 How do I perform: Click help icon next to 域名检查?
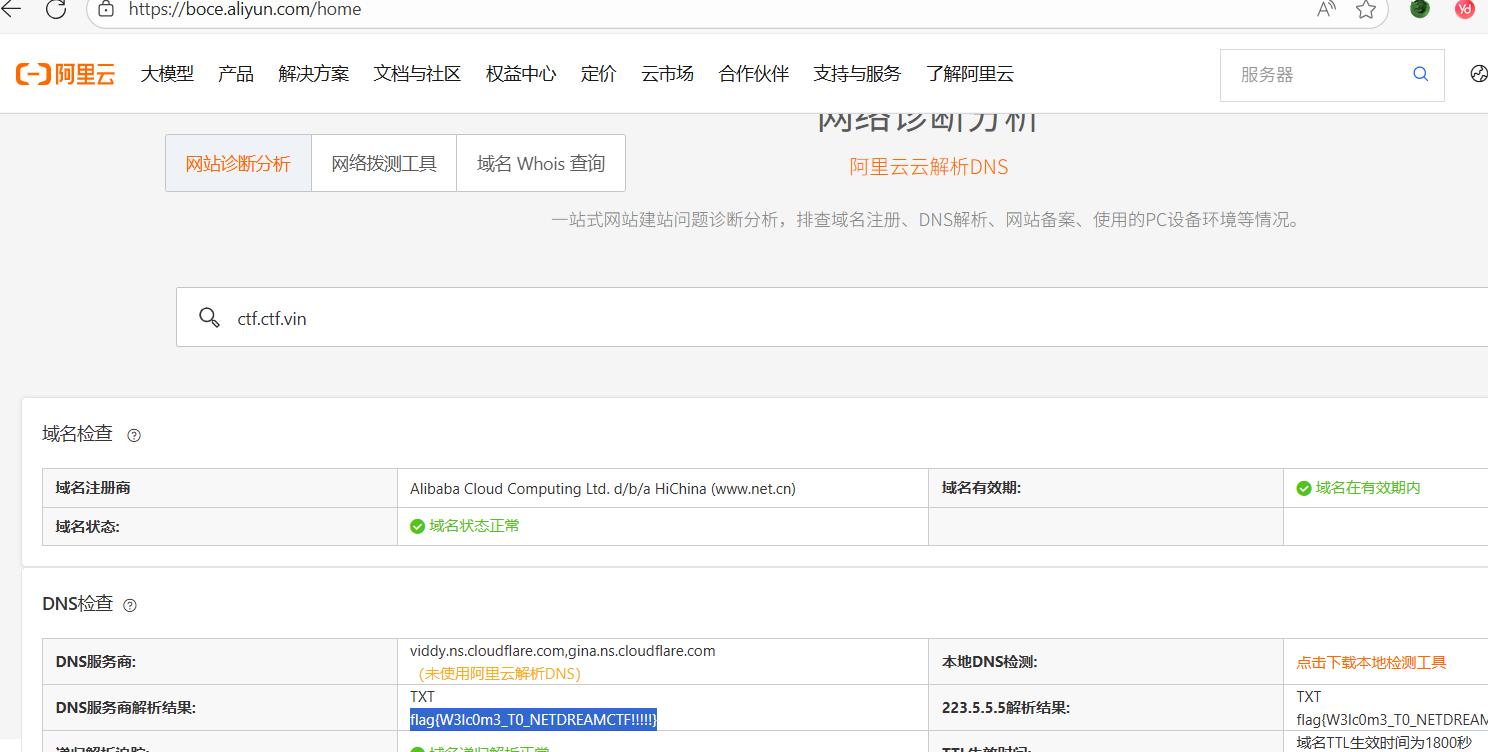click(134, 435)
